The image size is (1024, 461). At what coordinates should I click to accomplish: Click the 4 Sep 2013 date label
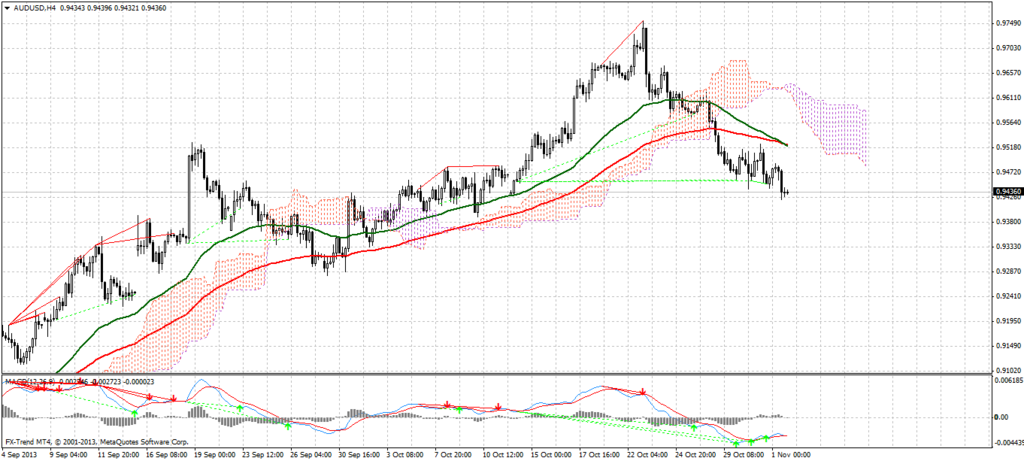click(22, 453)
